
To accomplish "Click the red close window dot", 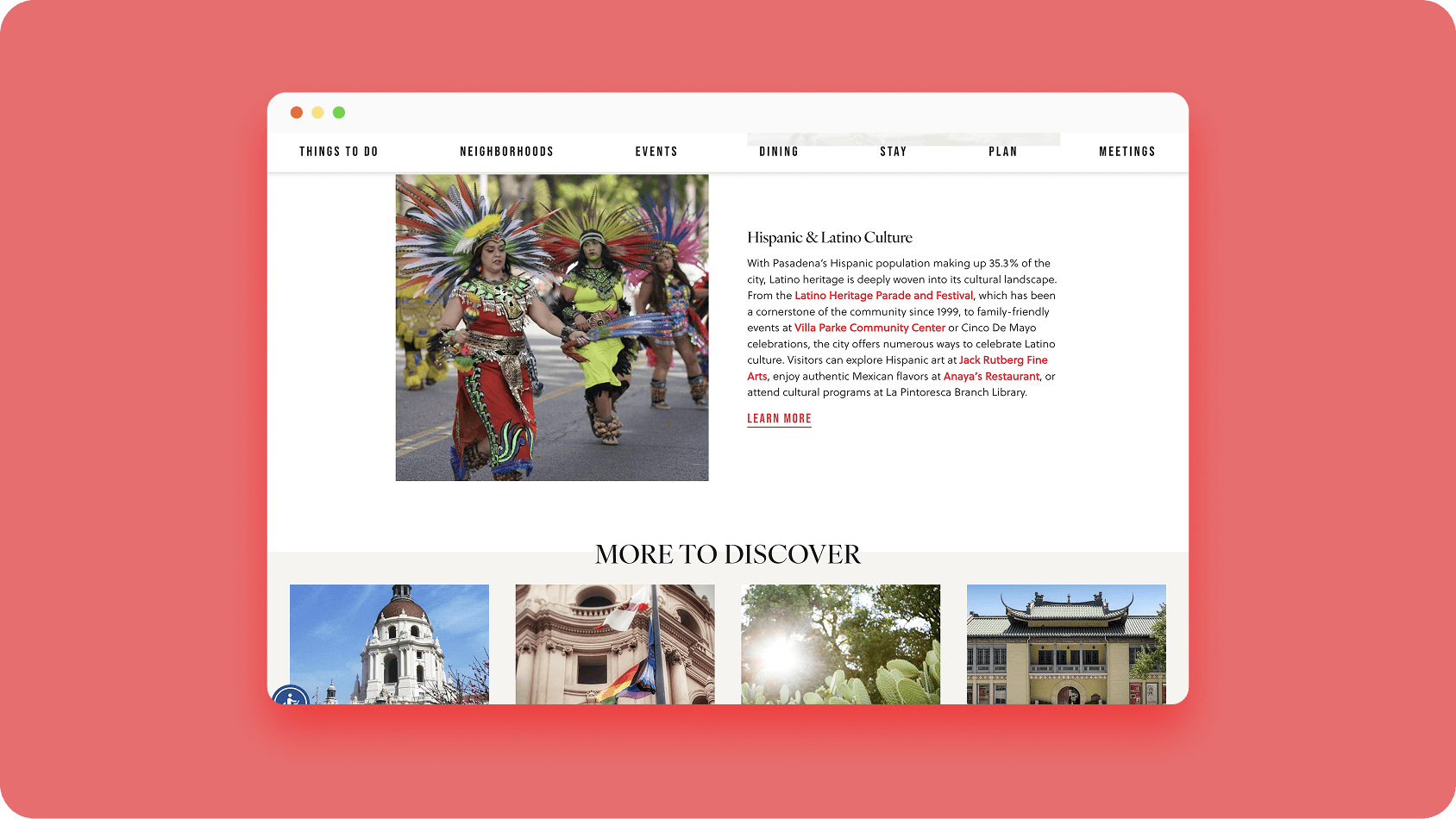I will point(297,113).
